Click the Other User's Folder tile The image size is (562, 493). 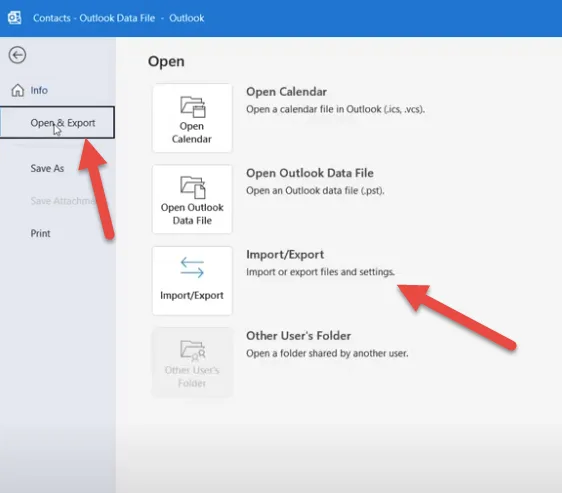click(x=192, y=362)
